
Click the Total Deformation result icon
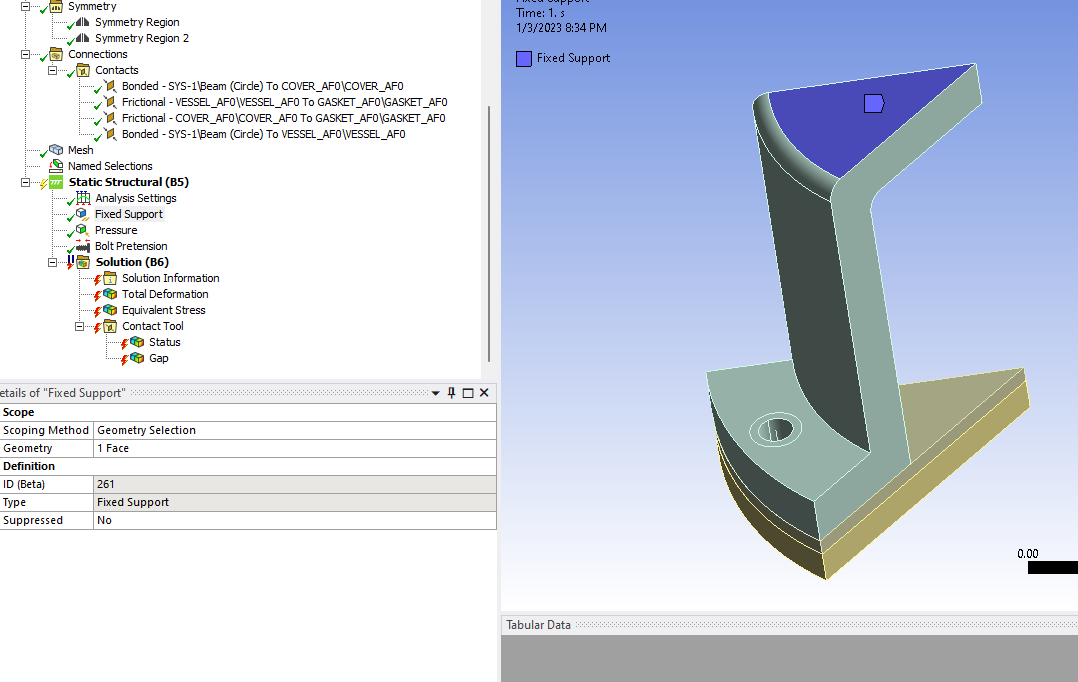[x=110, y=294]
